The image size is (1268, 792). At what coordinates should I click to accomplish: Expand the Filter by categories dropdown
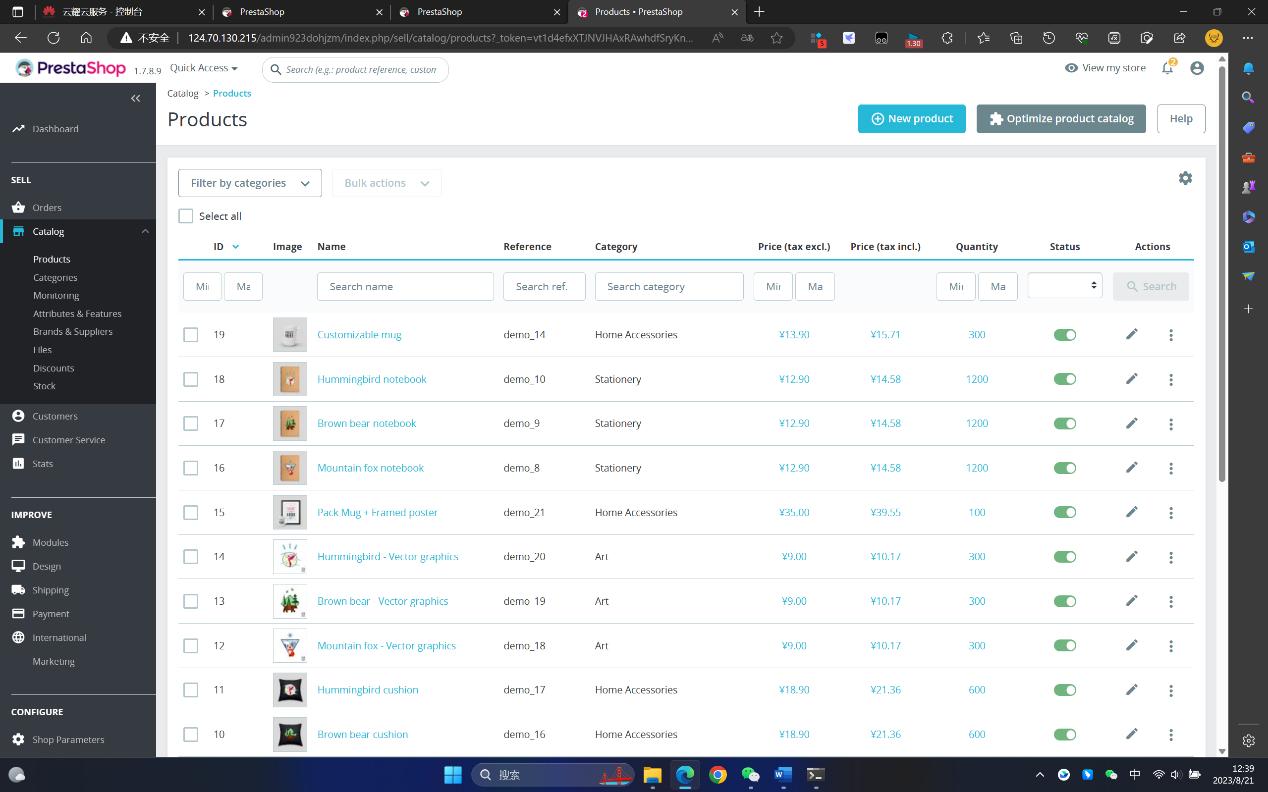249,183
